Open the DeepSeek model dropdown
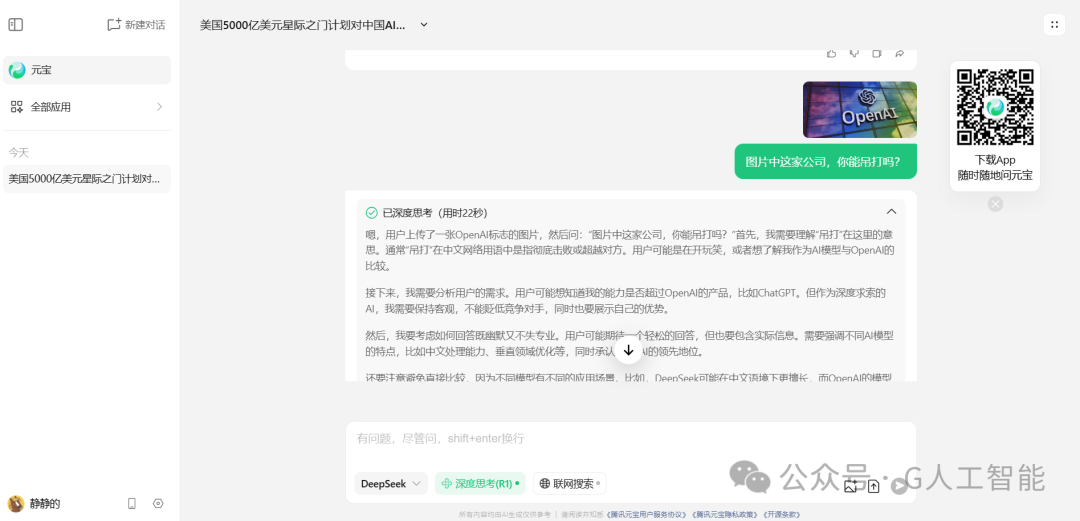Screen dimensions: 1080x521 [x=391, y=484]
